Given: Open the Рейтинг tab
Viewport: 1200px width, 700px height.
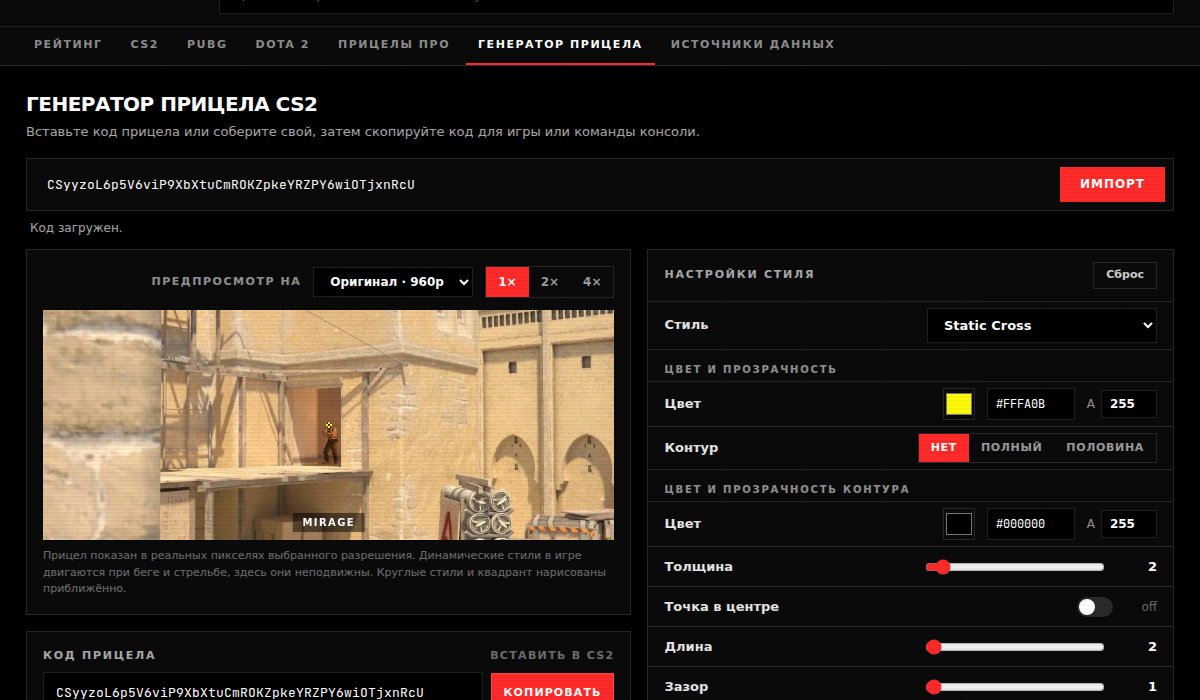Looking at the screenshot, I should pyautogui.click(x=68, y=44).
